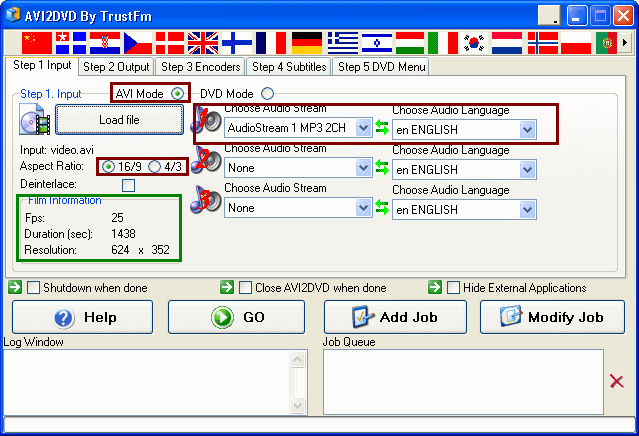The width and height of the screenshot is (639, 436).
Task: Click Log Window scrollbar down arrow
Action: (x=297, y=405)
